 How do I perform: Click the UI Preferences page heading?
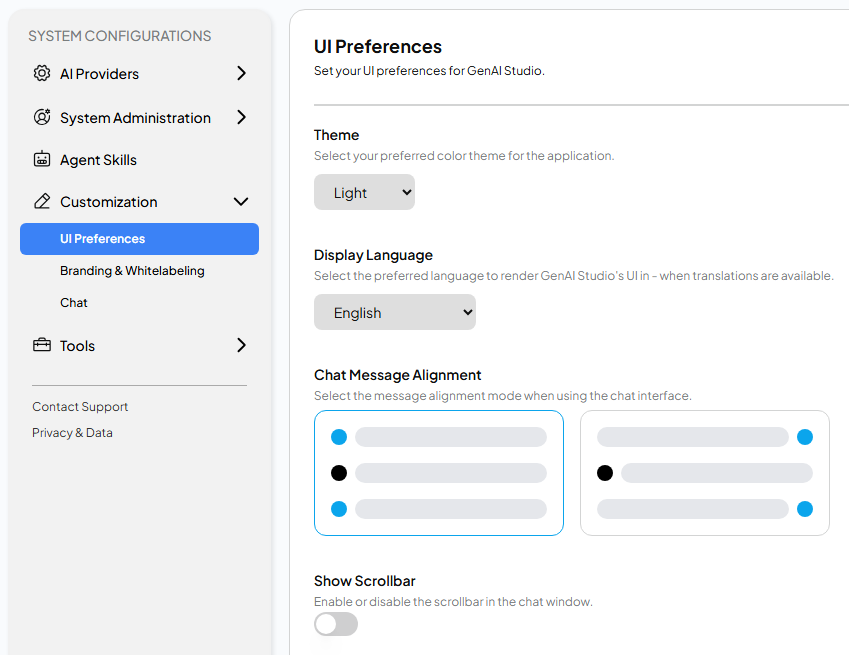[x=378, y=47]
